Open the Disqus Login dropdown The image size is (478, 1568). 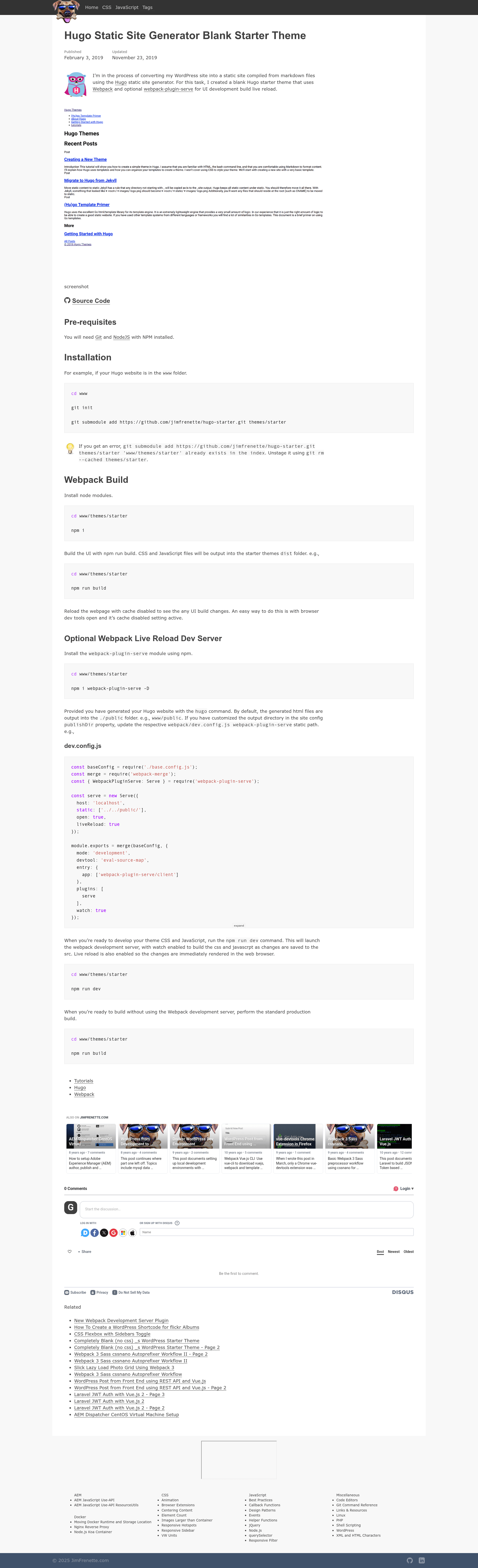(403, 1188)
